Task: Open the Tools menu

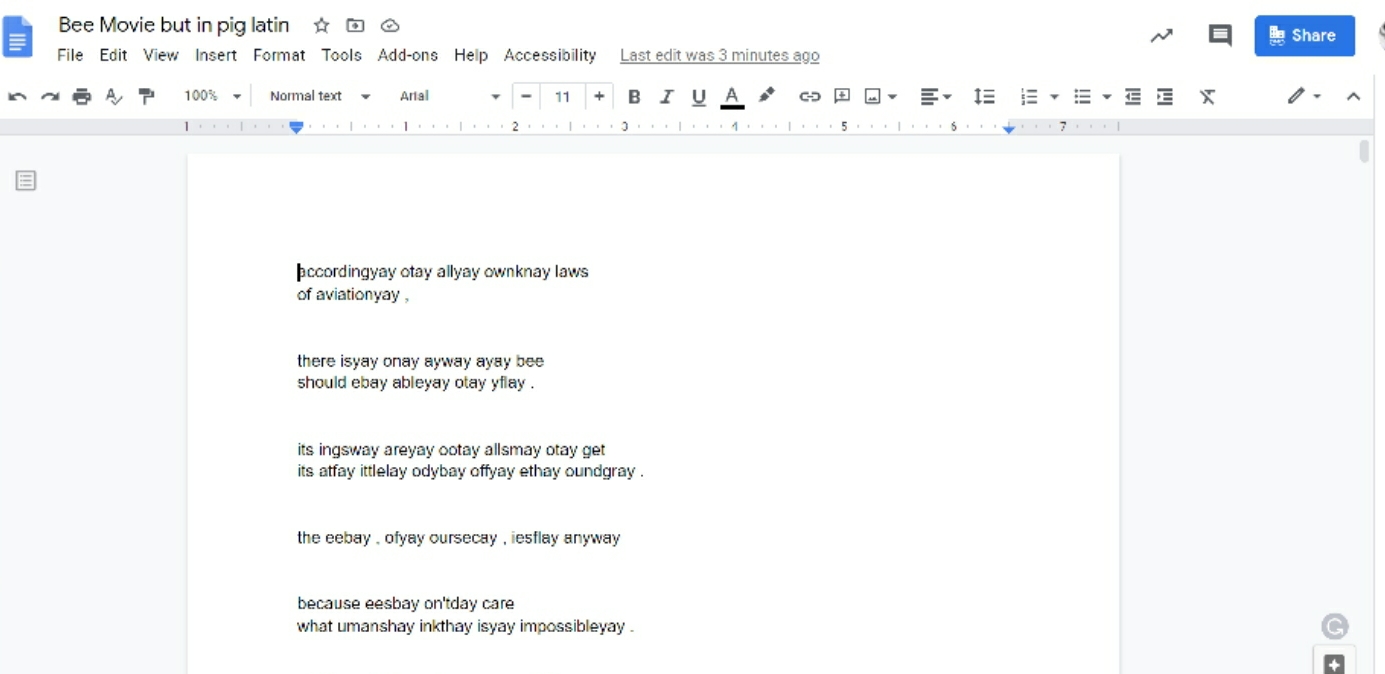Action: pos(341,55)
